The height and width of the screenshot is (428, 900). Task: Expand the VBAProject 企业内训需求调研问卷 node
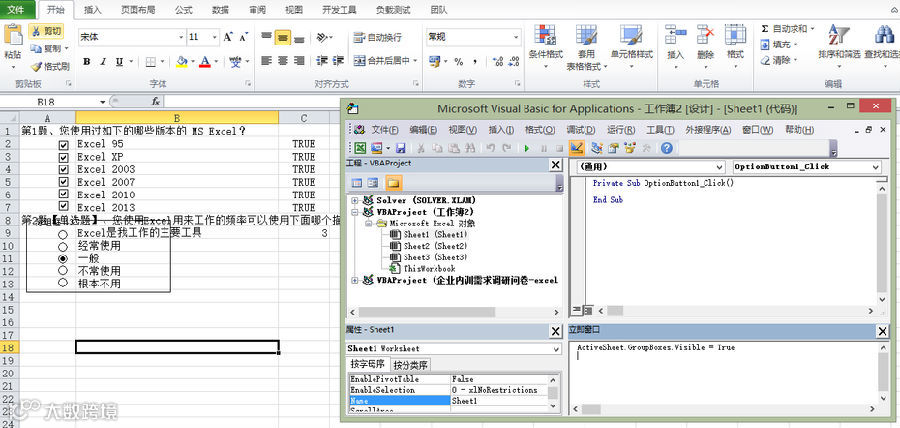(x=355, y=281)
